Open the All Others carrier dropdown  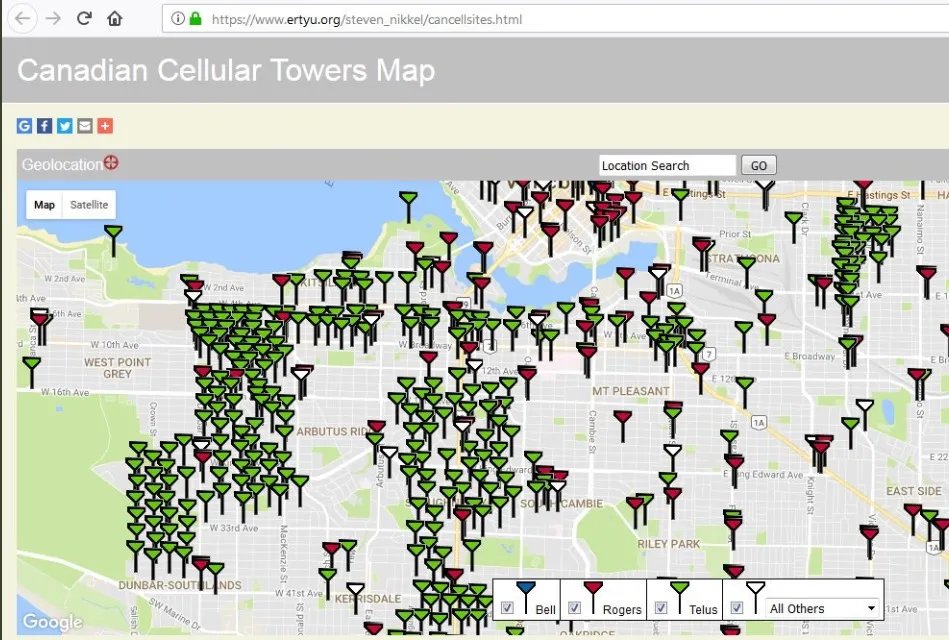822,609
